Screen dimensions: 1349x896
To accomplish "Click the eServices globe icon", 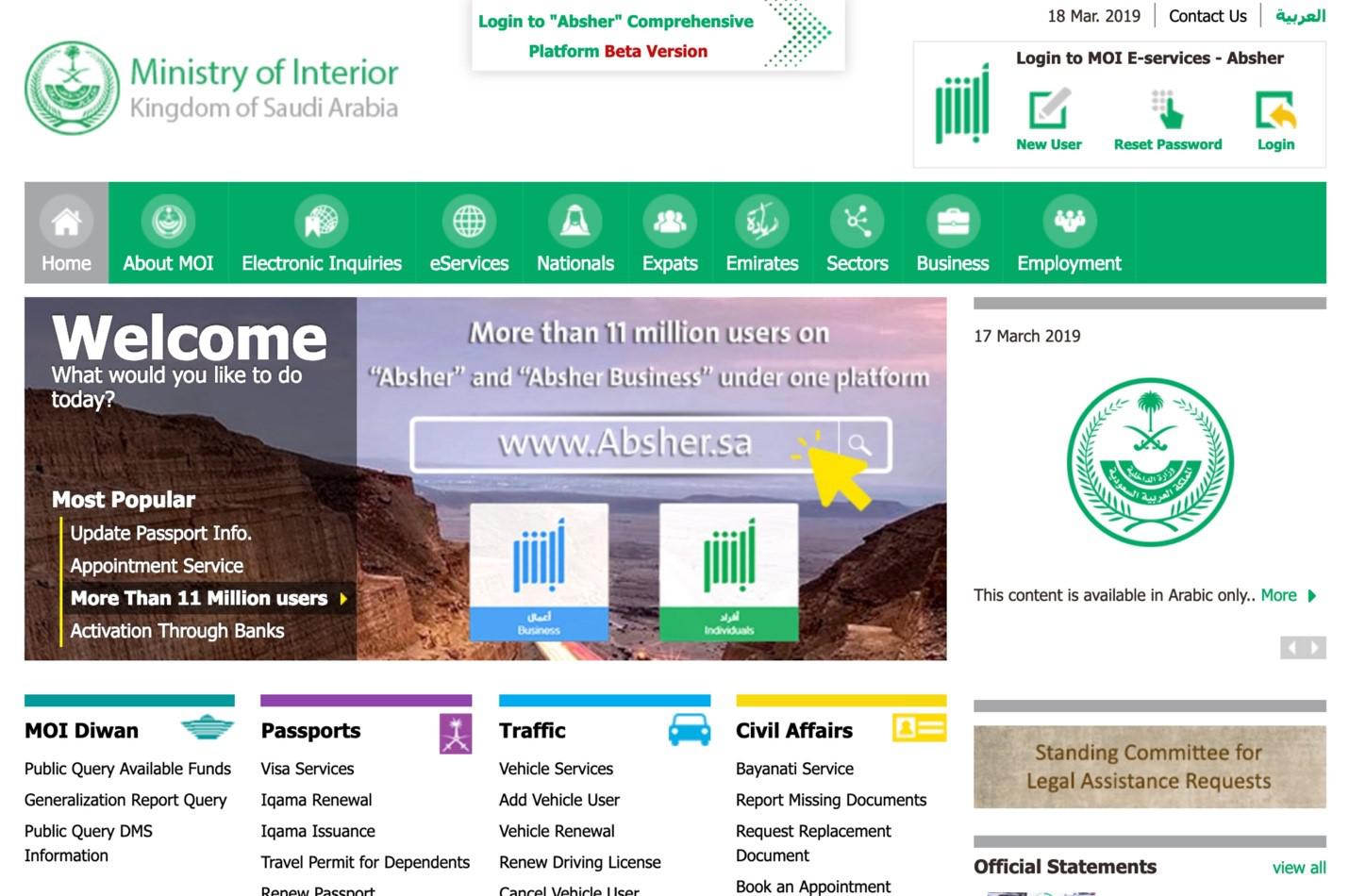I will (469, 222).
